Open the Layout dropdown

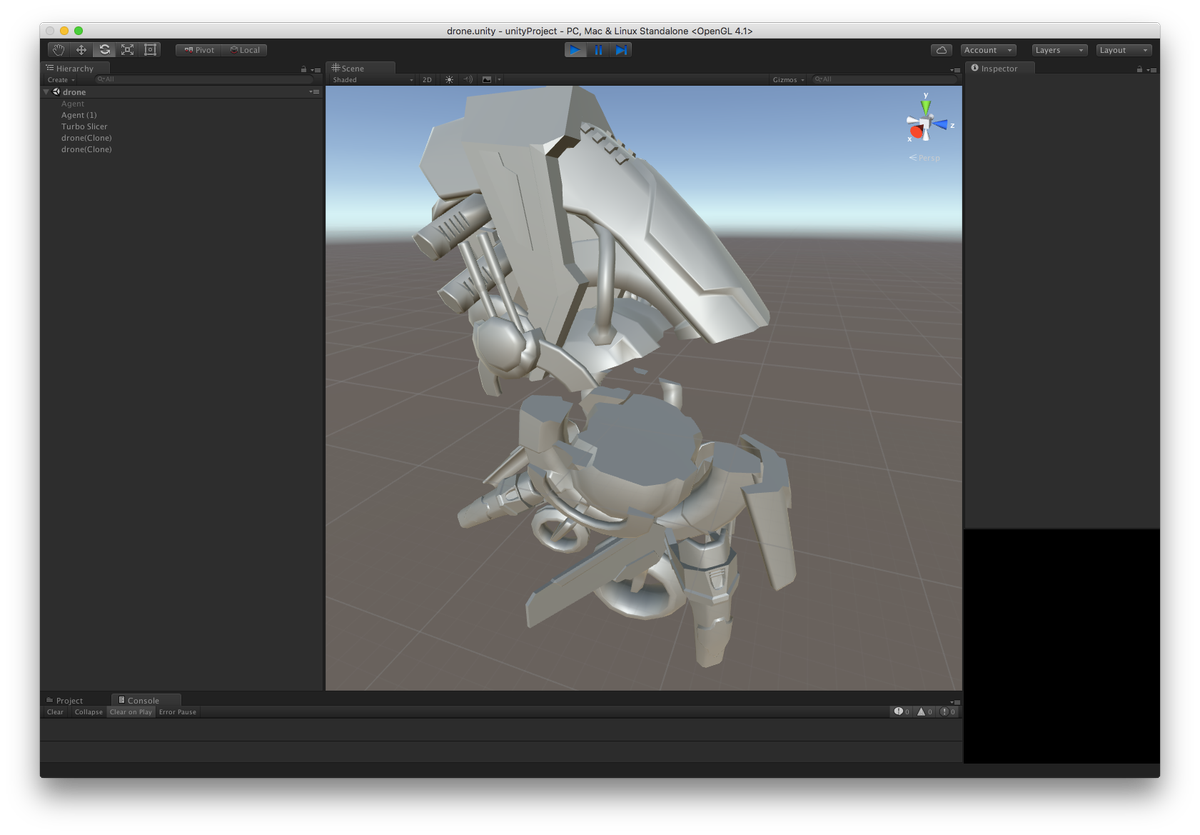click(1124, 50)
